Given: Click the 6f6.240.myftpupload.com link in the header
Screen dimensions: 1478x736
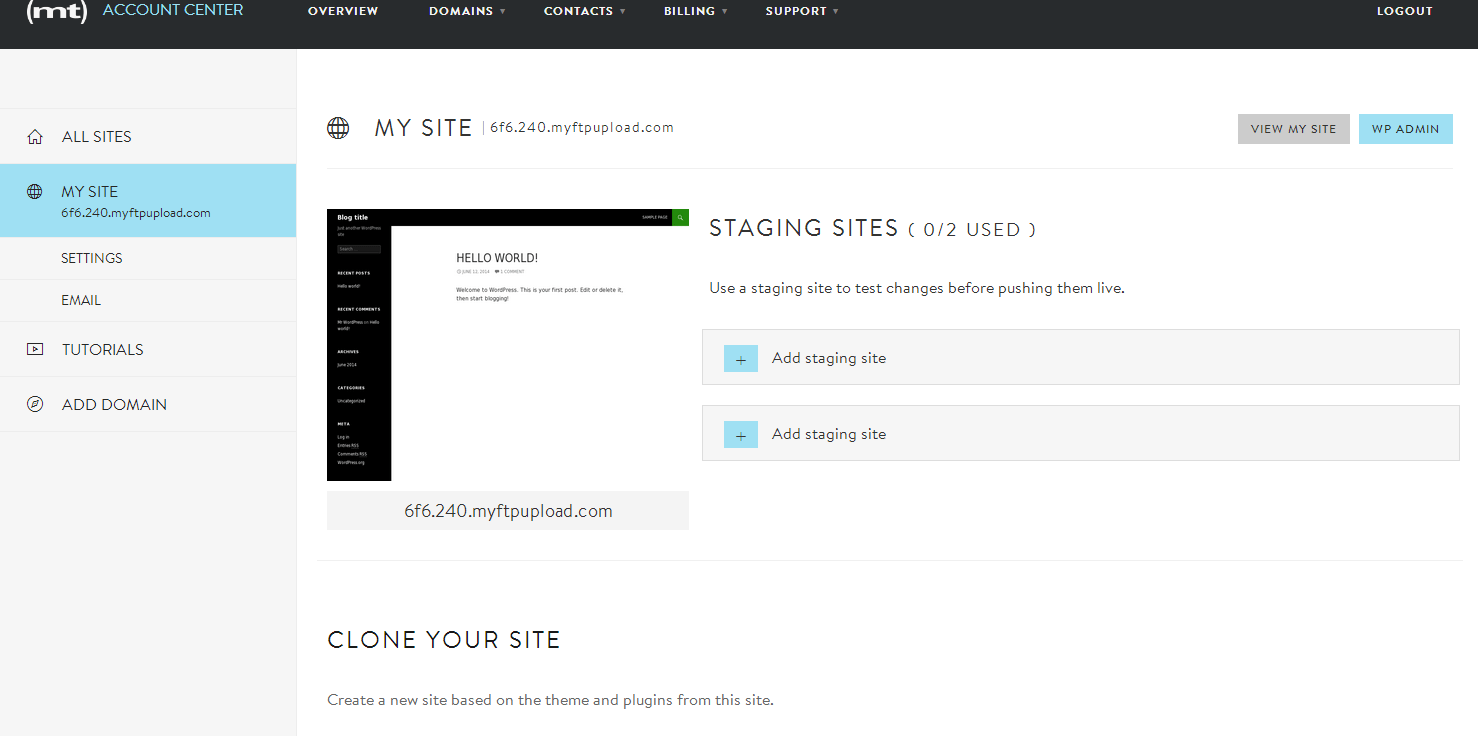Looking at the screenshot, I should coord(582,127).
